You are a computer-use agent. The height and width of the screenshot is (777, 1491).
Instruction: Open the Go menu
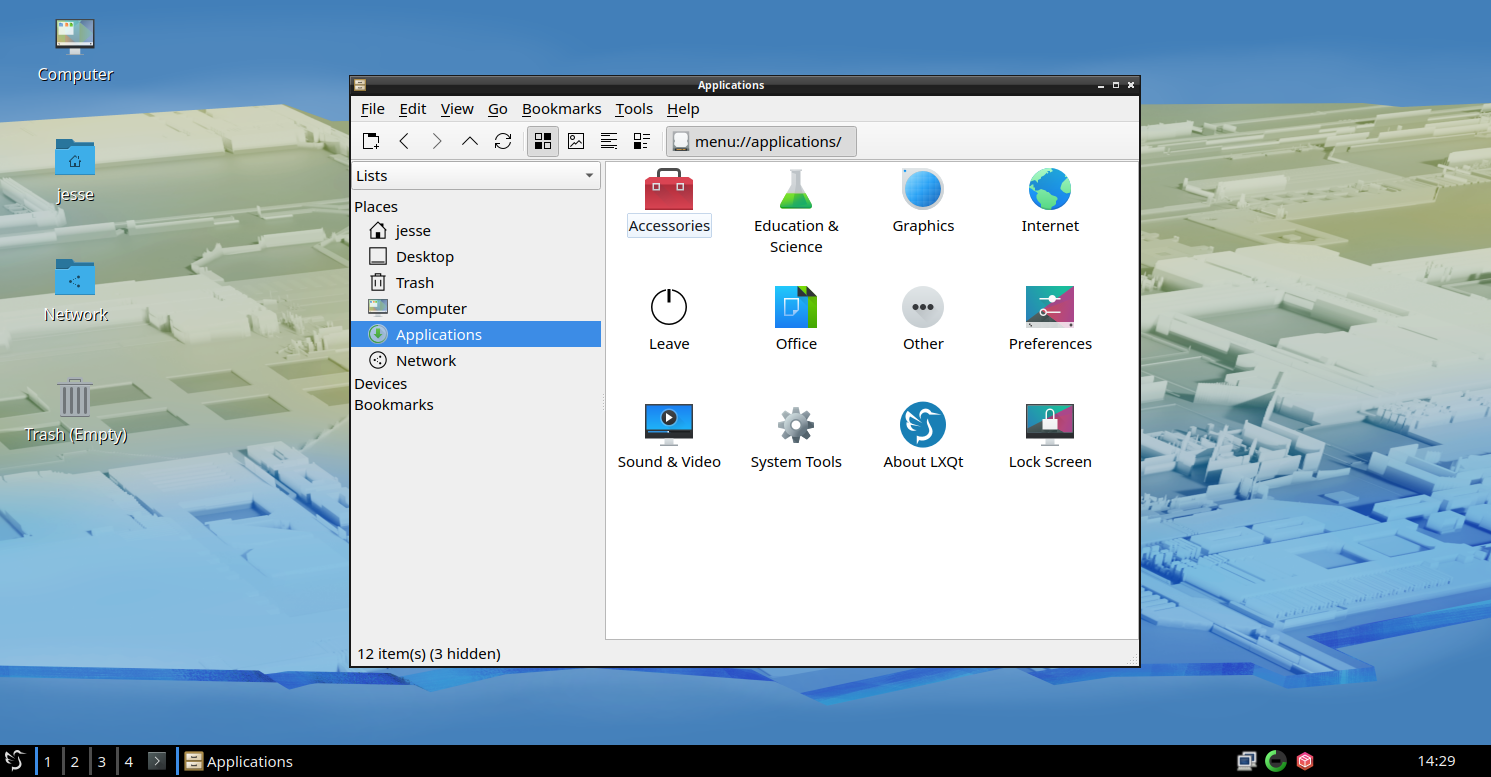pos(498,109)
